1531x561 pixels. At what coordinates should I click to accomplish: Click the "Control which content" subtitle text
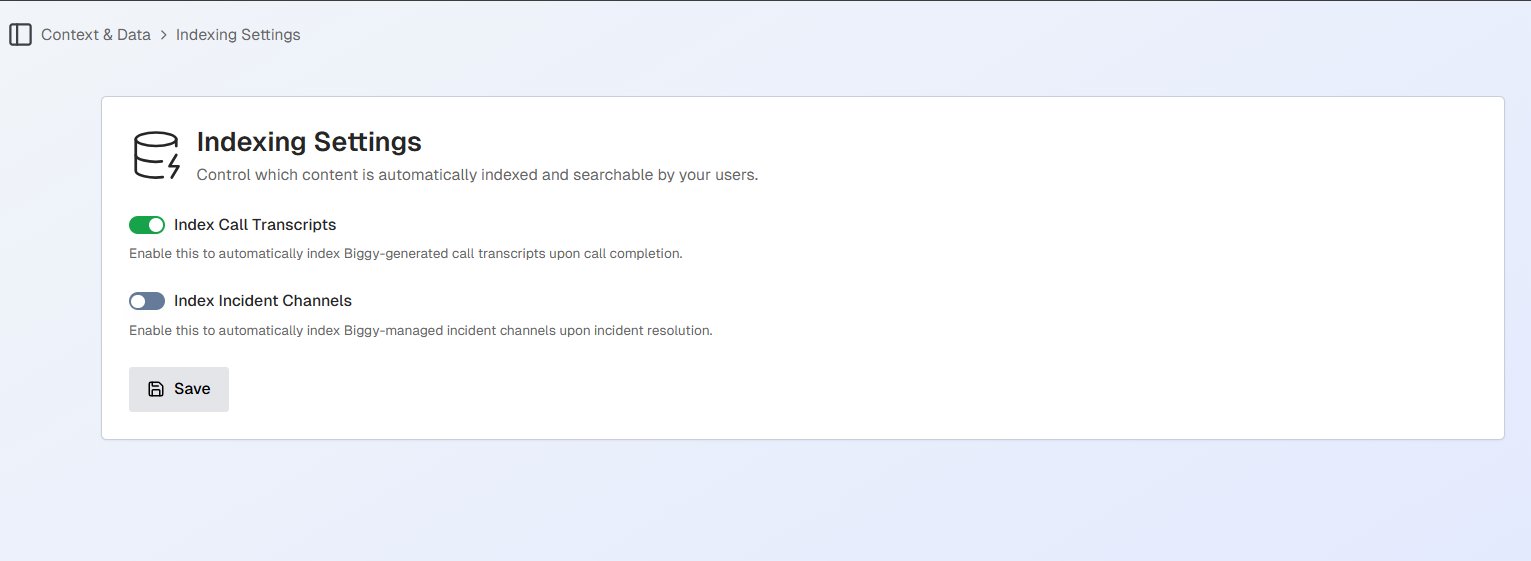coord(477,175)
